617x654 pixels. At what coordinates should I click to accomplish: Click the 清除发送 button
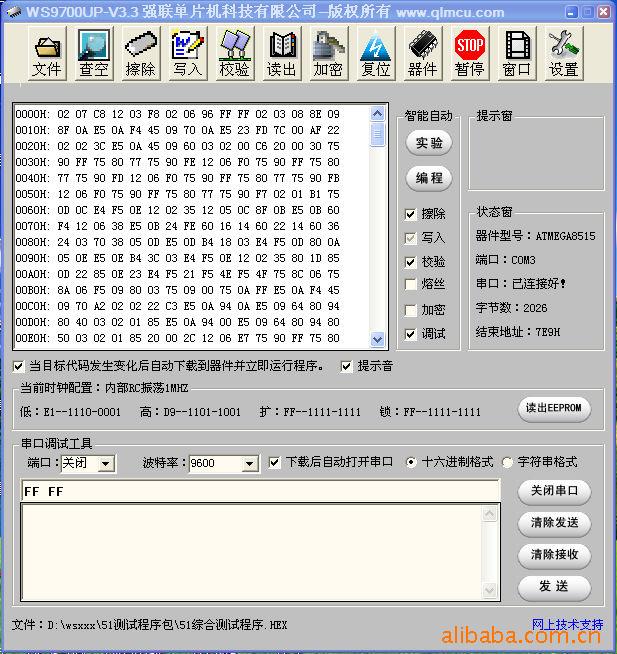[554, 523]
